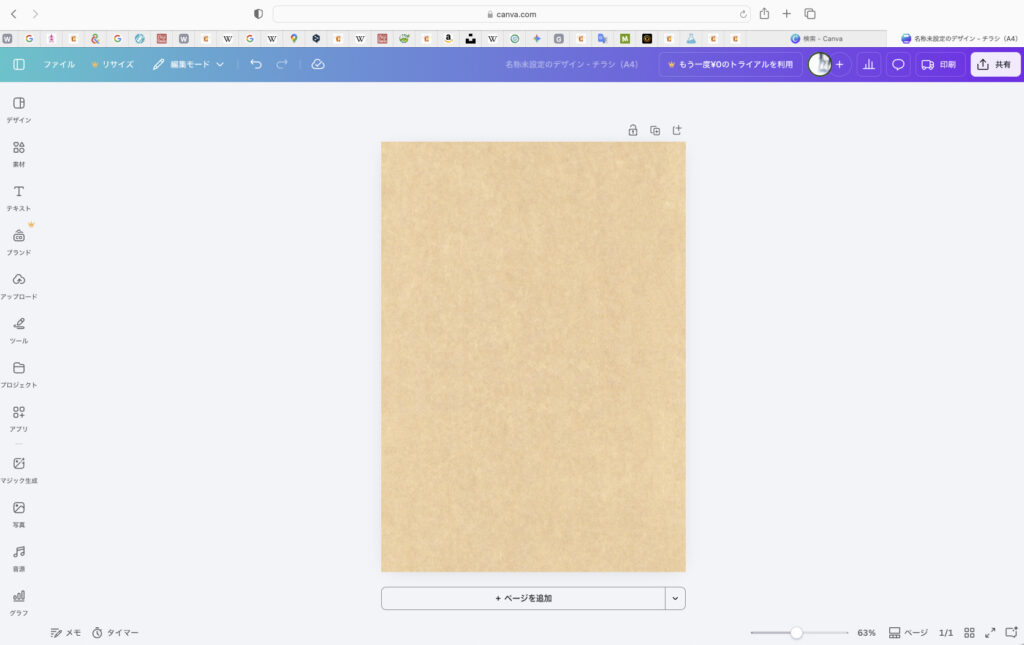
Task: Open the アップロード uploads panel
Action: point(18,284)
